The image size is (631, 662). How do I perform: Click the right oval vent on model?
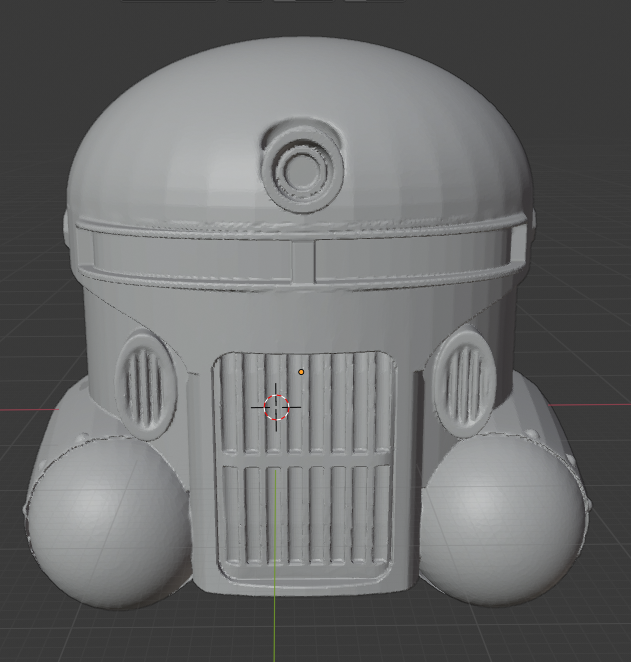pyautogui.click(x=464, y=380)
